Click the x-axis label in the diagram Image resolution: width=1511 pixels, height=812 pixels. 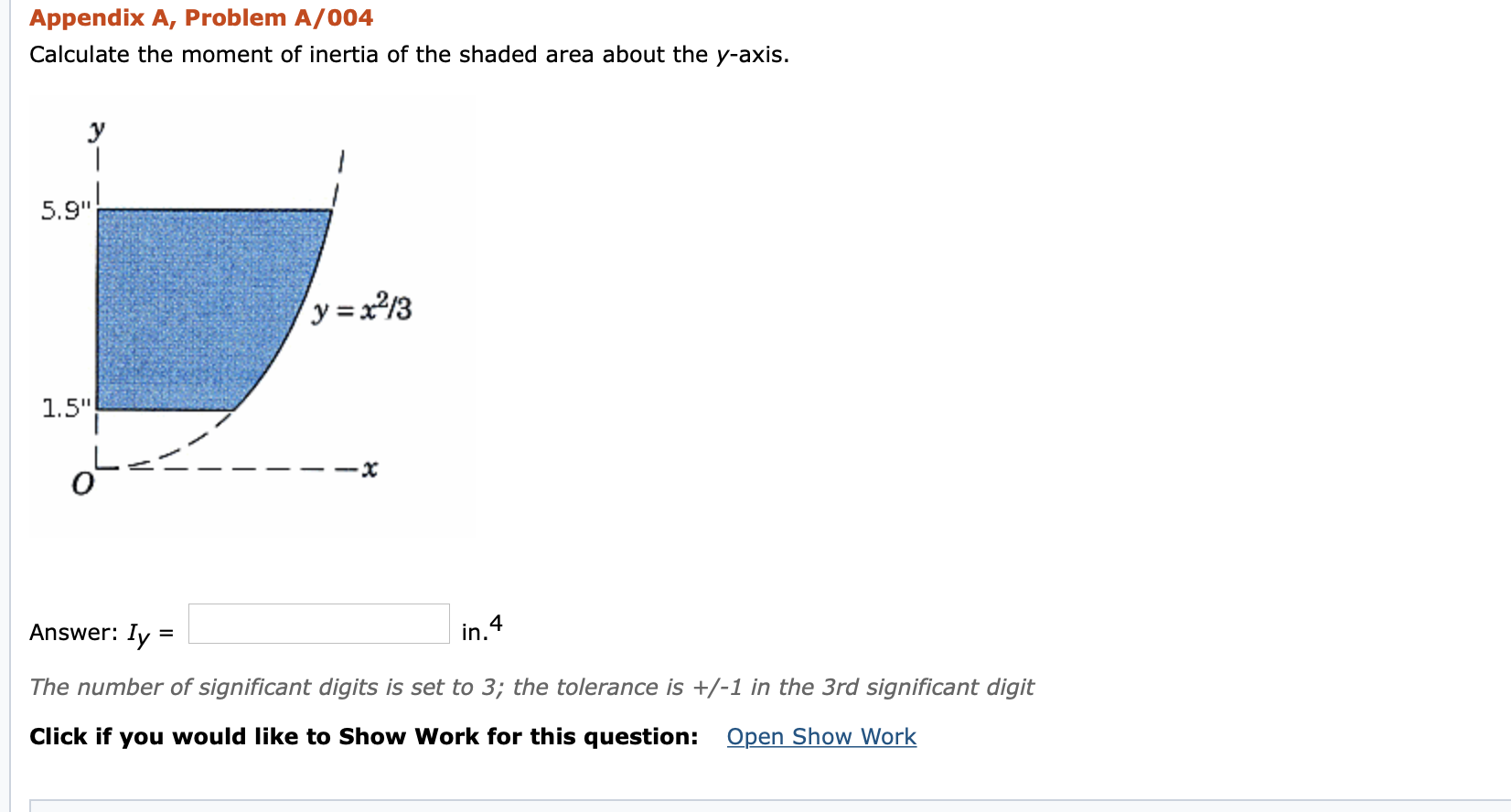coord(368,467)
